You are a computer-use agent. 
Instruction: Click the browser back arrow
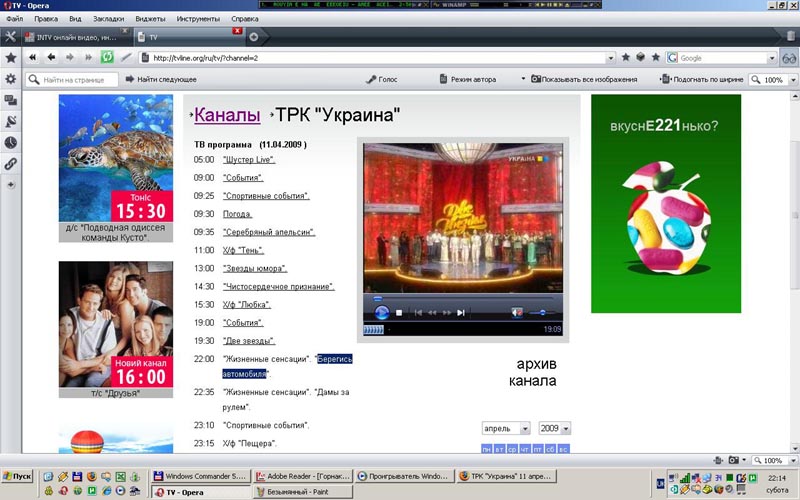pyautogui.click(x=49, y=57)
